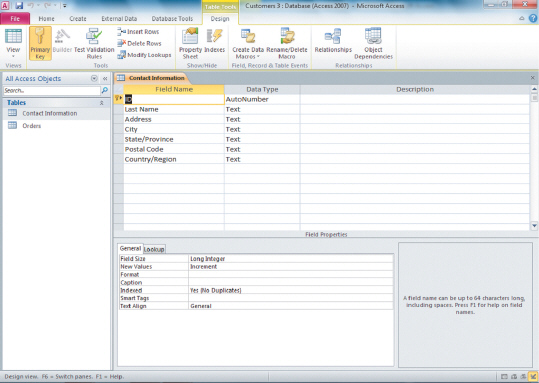Switch to the Lookup properties tab
The width and height of the screenshot is (539, 383).
click(154, 249)
